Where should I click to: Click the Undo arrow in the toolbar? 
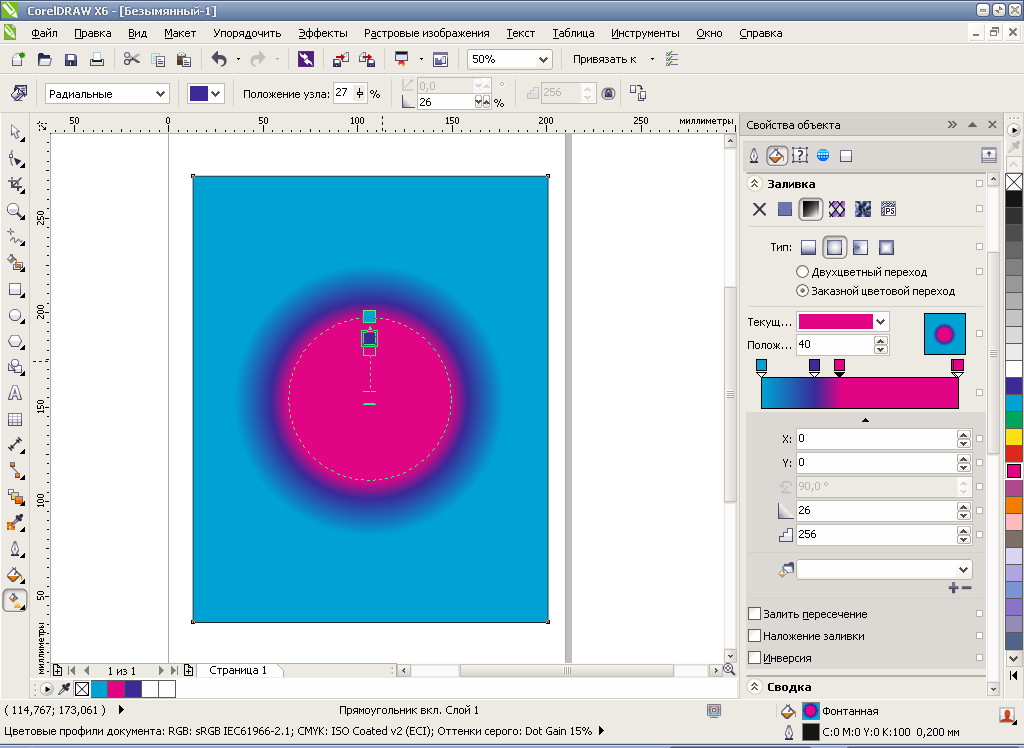click(219, 59)
